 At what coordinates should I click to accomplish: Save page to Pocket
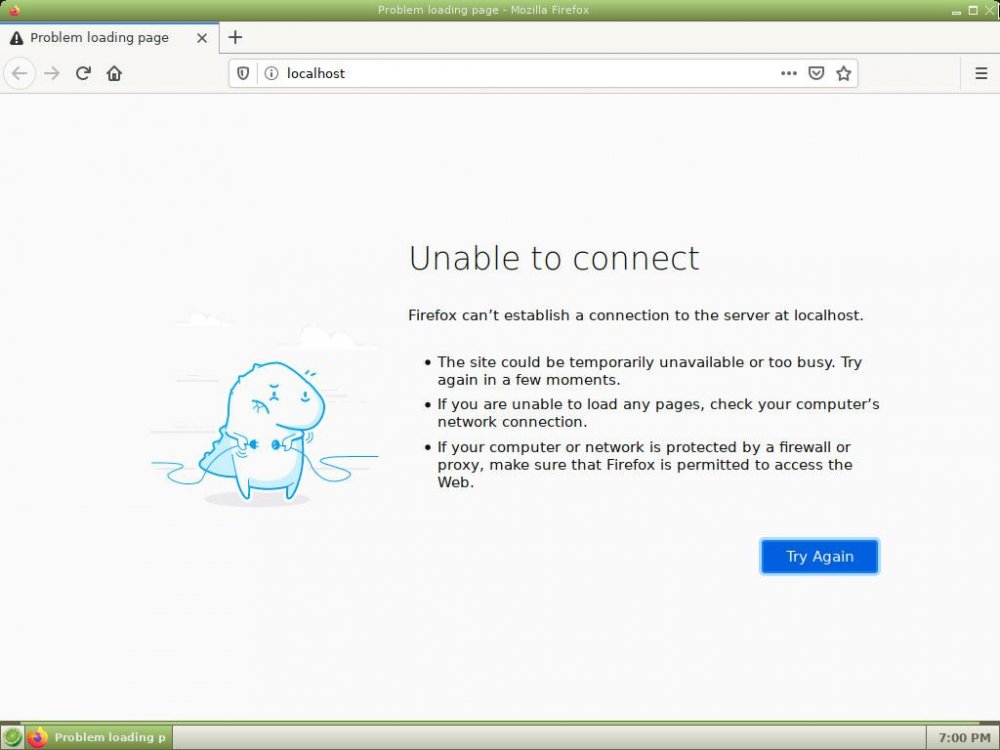[816, 73]
